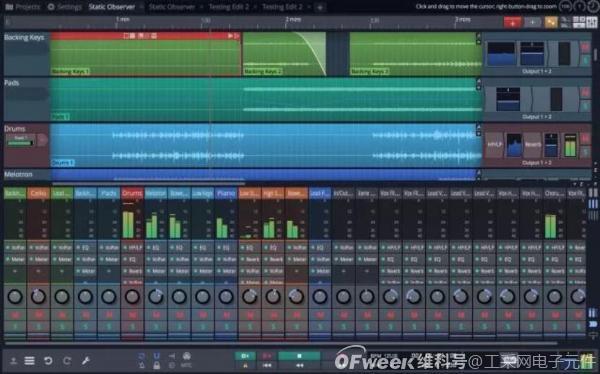Open the HP/LP plugin on Drums track
This screenshot has height=374, width=600.
(x=494, y=145)
